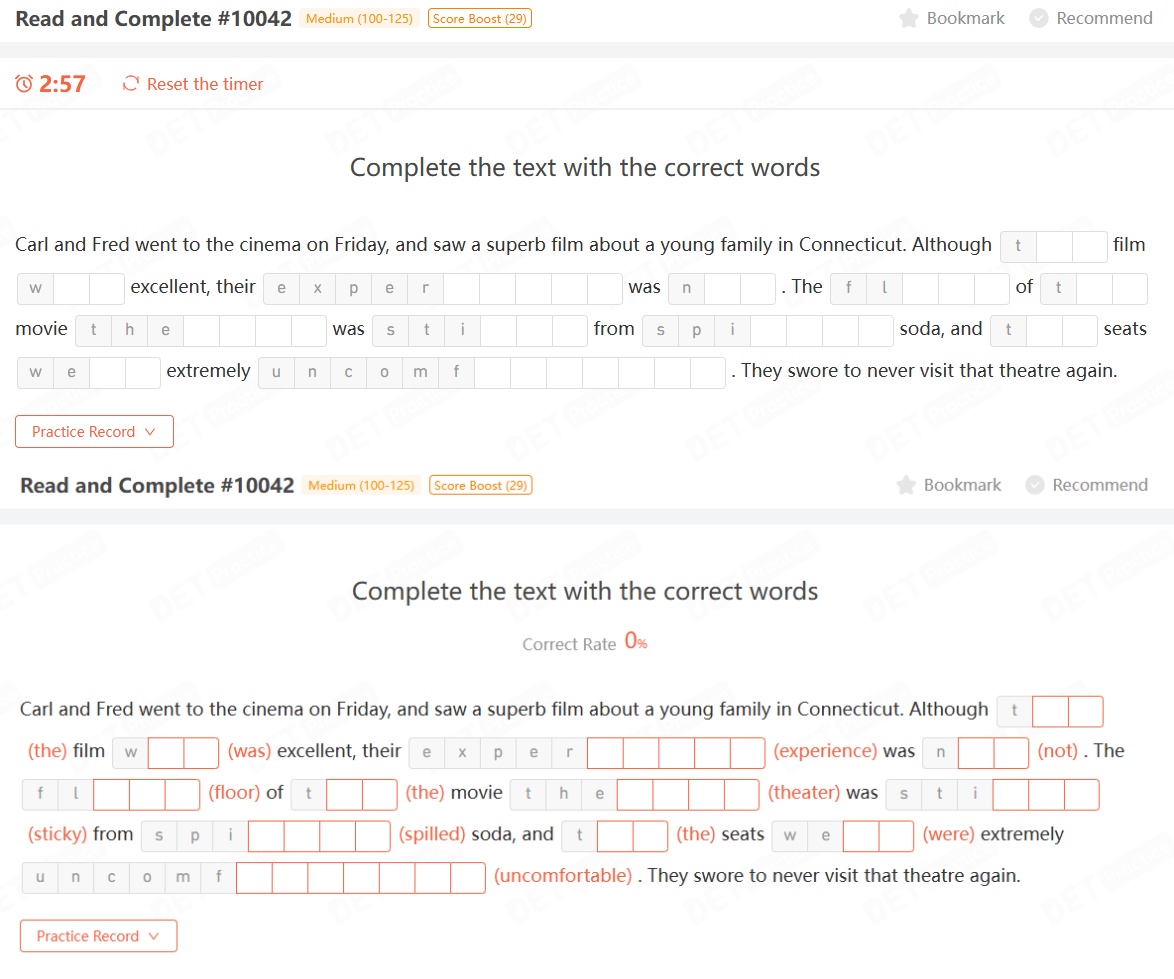Click the top Recommend label
The width and height of the screenshot is (1174, 979).
coord(1104,18)
